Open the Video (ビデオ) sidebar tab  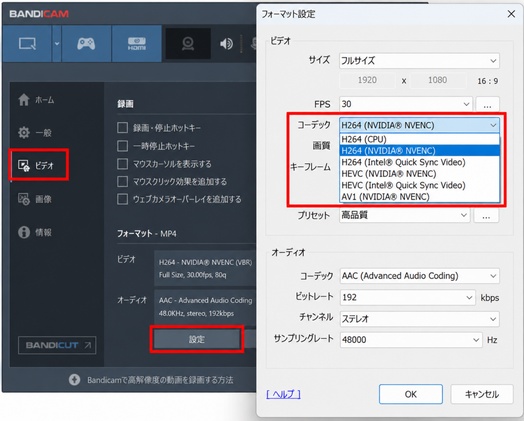39,165
